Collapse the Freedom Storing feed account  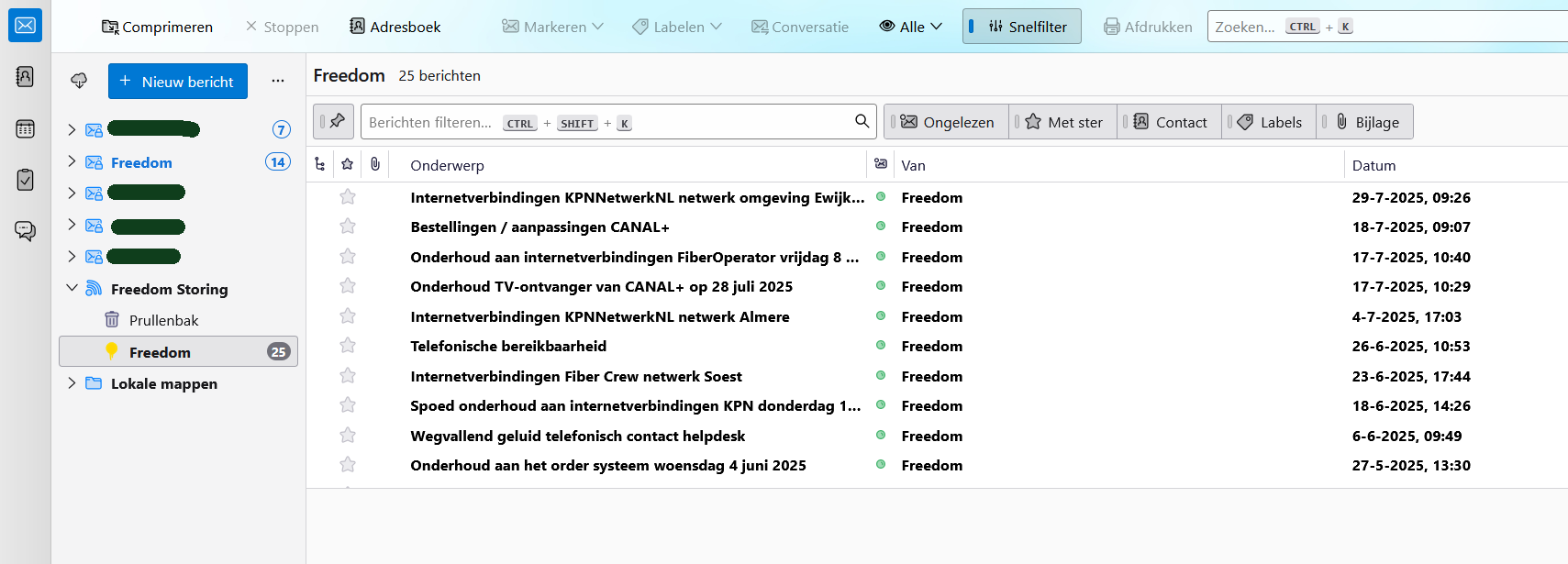point(72,289)
